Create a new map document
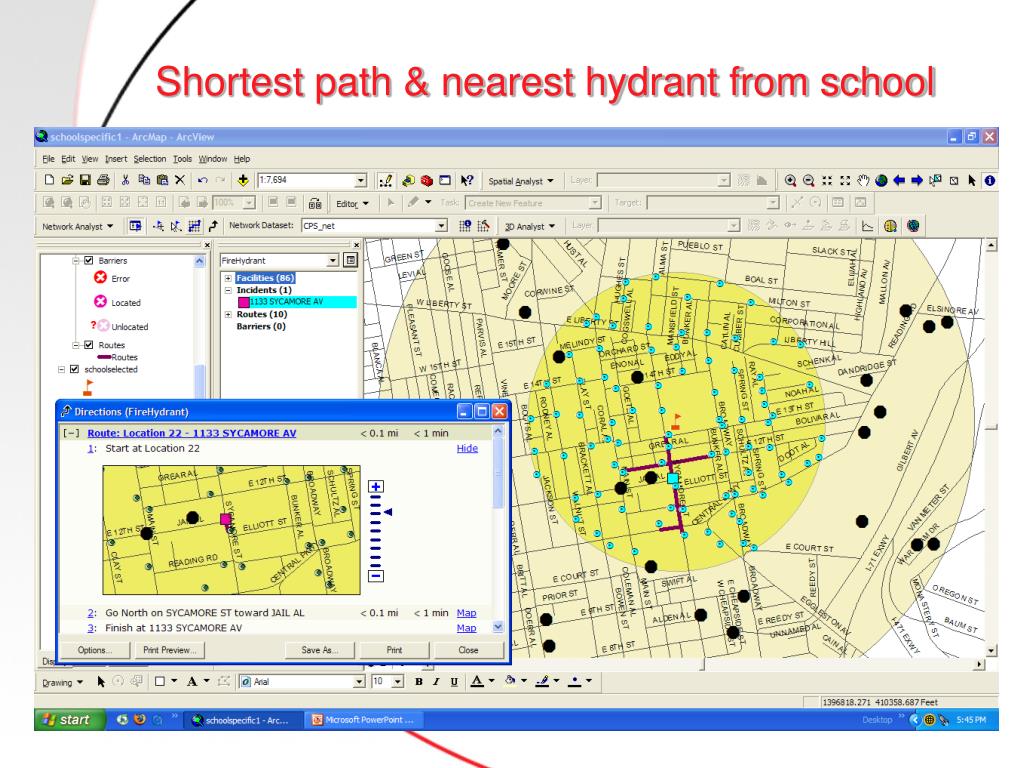This screenshot has height=768, width=1024. pyautogui.click(x=49, y=180)
